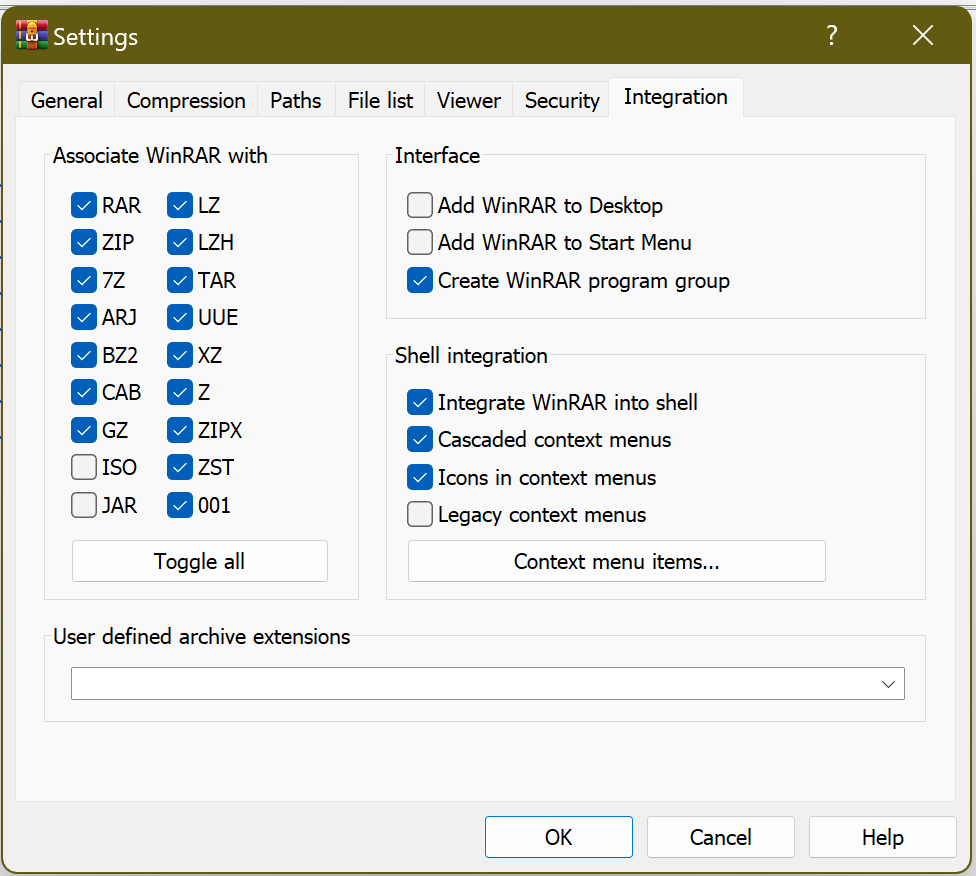Confirm settings with OK button

tap(558, 837)
